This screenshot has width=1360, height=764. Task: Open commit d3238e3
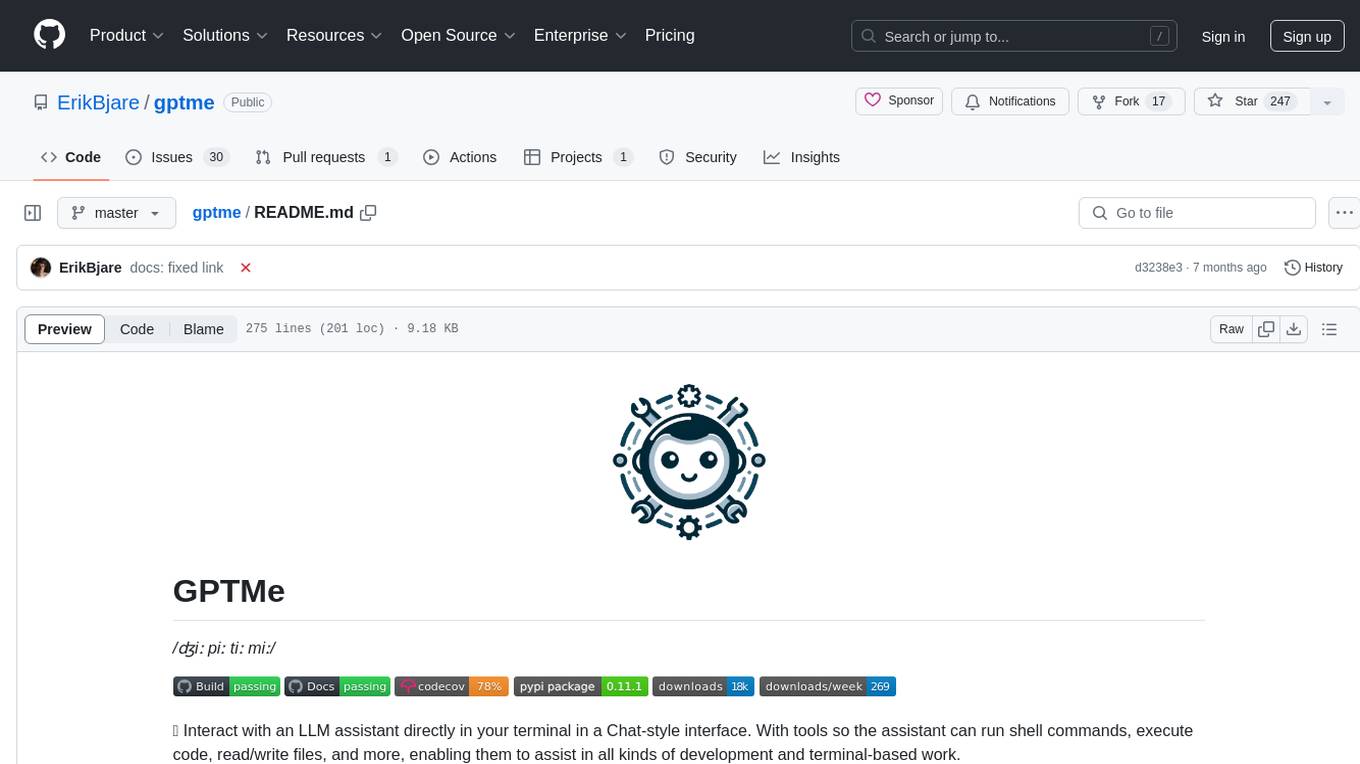click(1158, 268)
